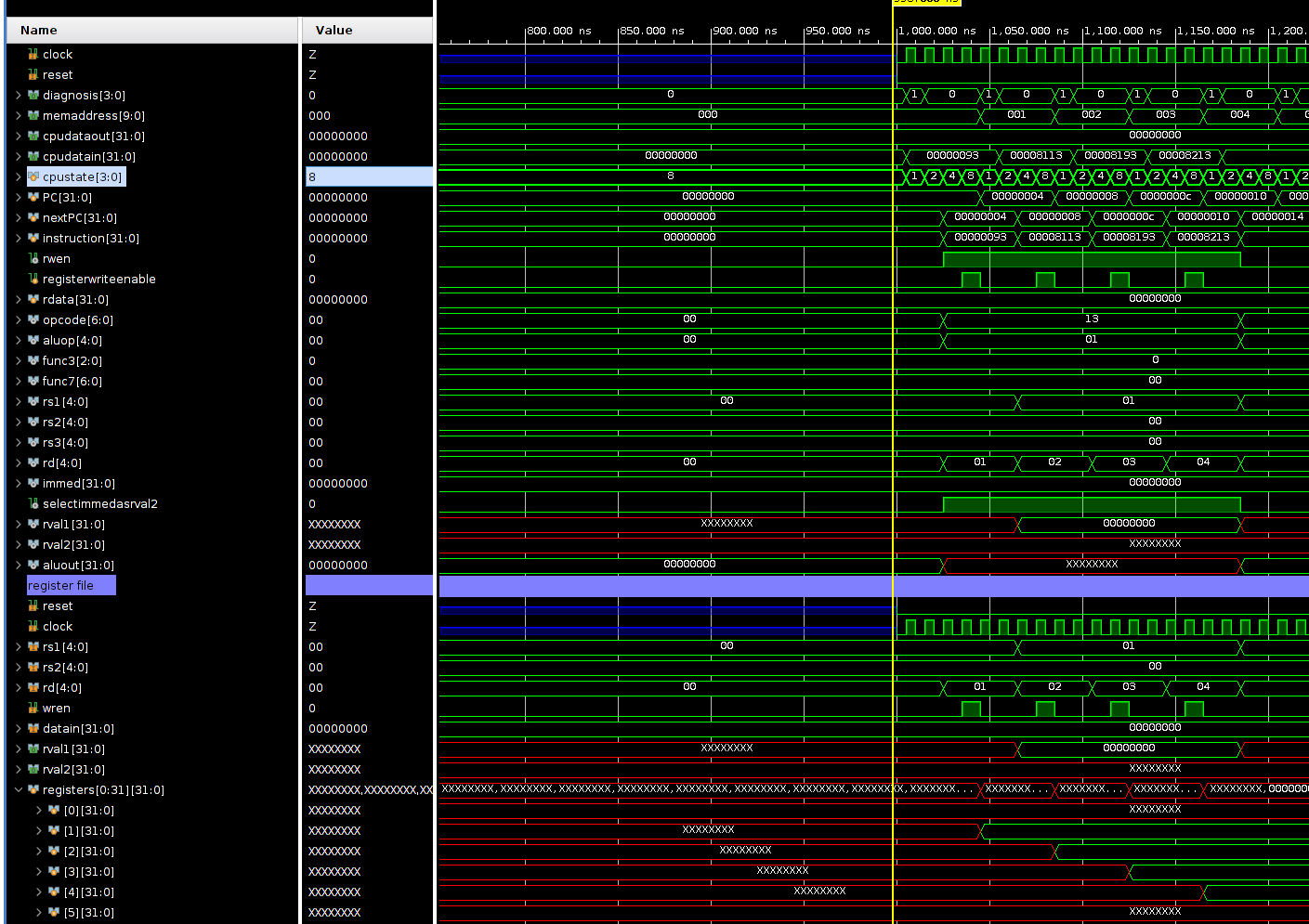The image size is (1309, 924).
Task: Select the registerwriteenable signal row
Action: (99, 279)
